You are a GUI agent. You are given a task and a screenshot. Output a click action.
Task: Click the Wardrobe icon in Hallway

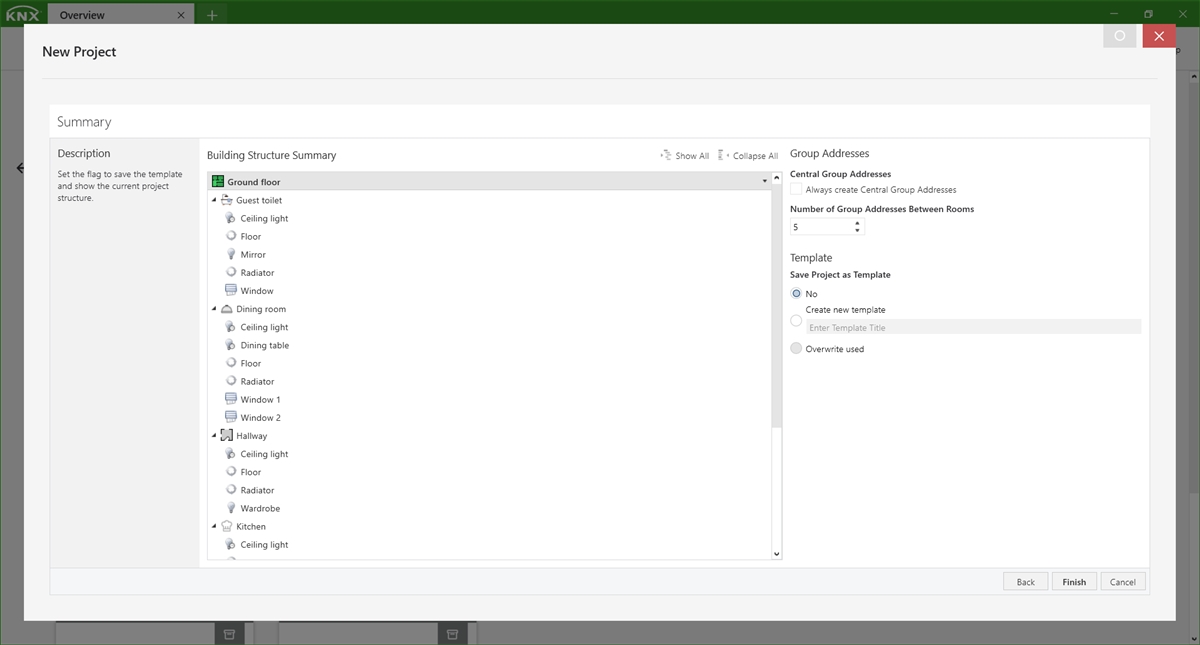230,507
